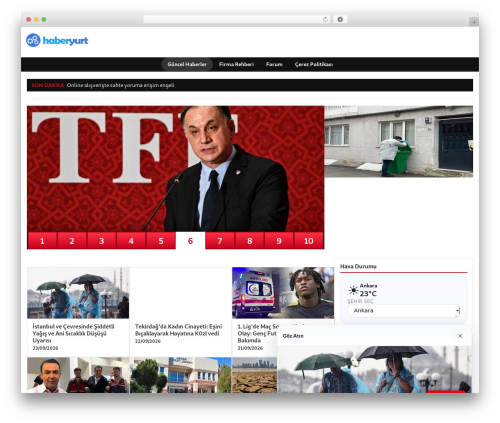Click the Hava Durumu heading

tap(358, 266)
